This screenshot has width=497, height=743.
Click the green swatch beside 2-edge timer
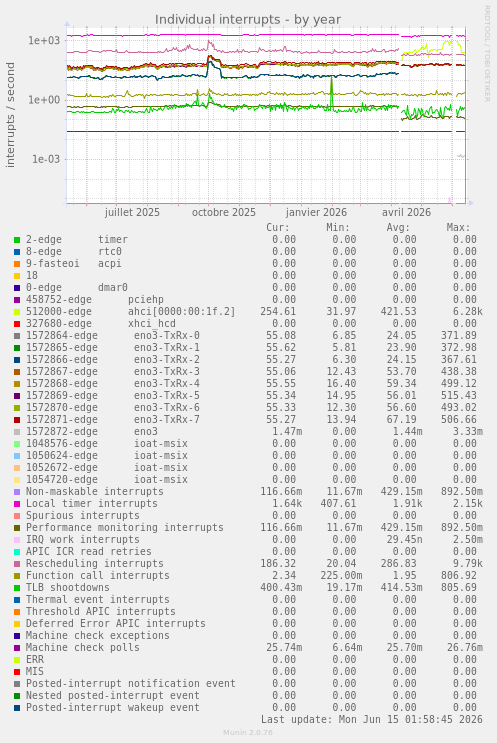[x=17, y=240]
